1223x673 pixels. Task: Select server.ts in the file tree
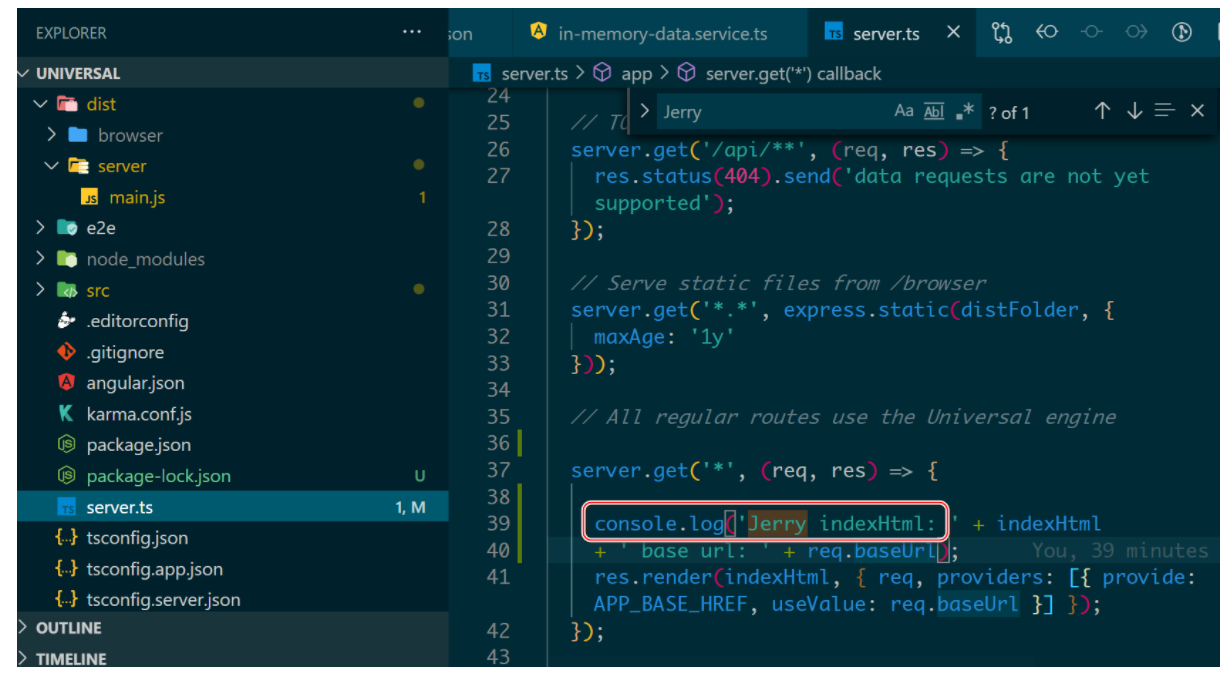[x=233, y=507]
